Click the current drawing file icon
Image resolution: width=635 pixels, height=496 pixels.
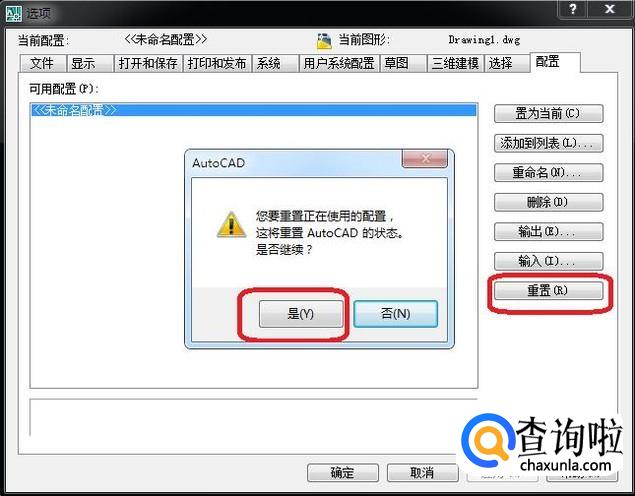click(324, 40)
